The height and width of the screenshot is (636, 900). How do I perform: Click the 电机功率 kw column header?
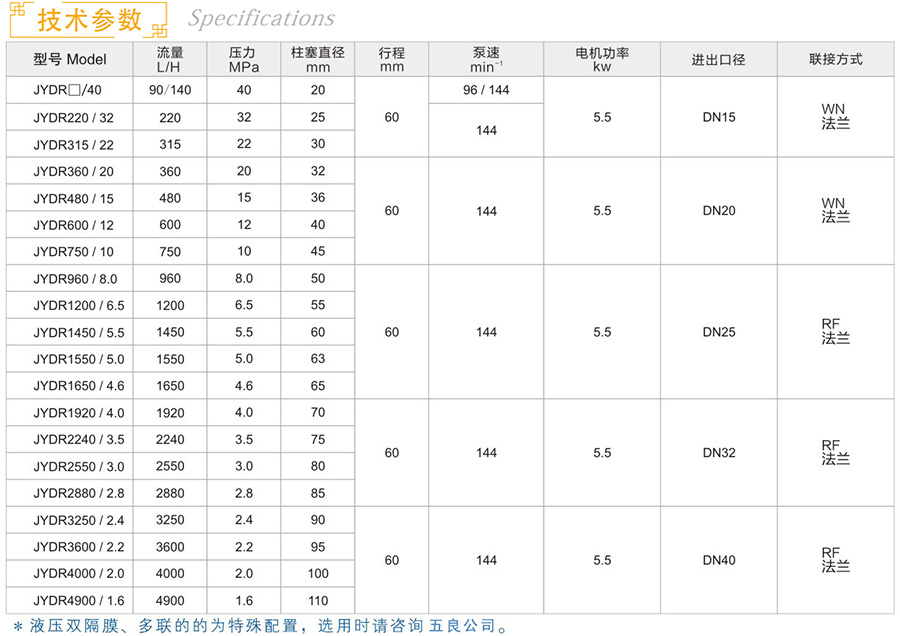click(x=601, y=59)
